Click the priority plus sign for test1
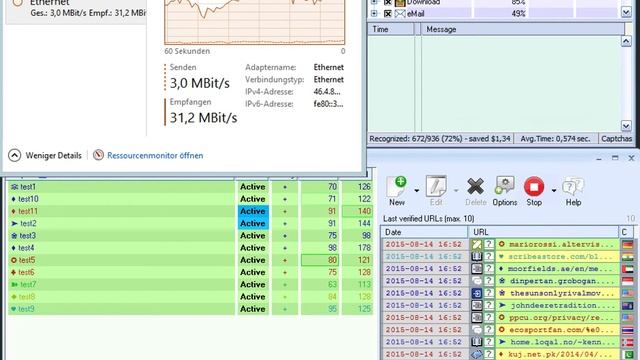The height and width of the screenshot is (360, 640). pyautogui.click(x=285, y=187)
